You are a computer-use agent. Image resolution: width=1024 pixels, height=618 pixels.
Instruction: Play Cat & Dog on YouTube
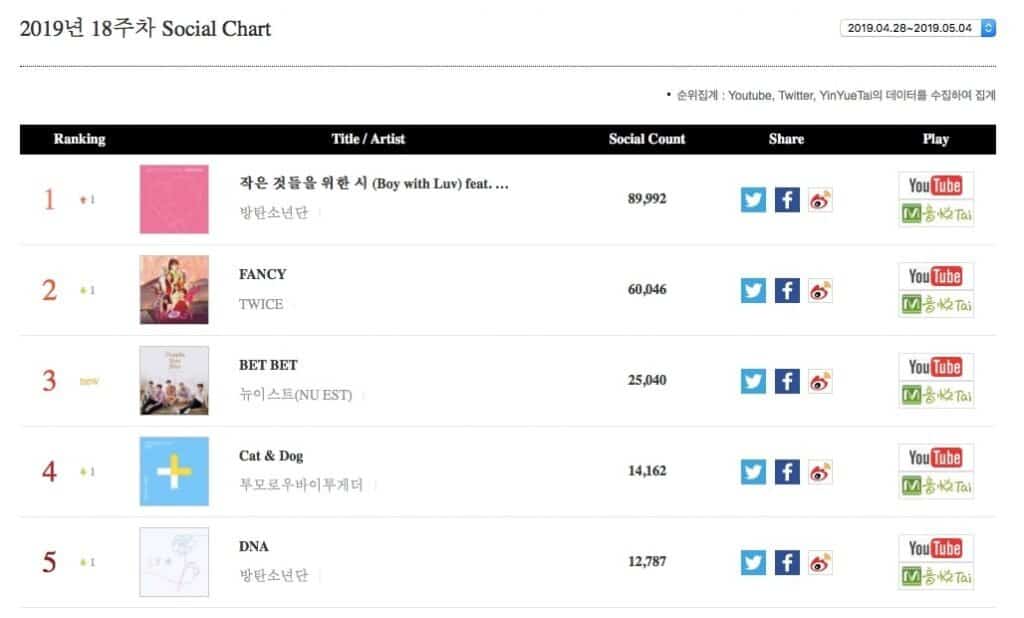point(935,458)
